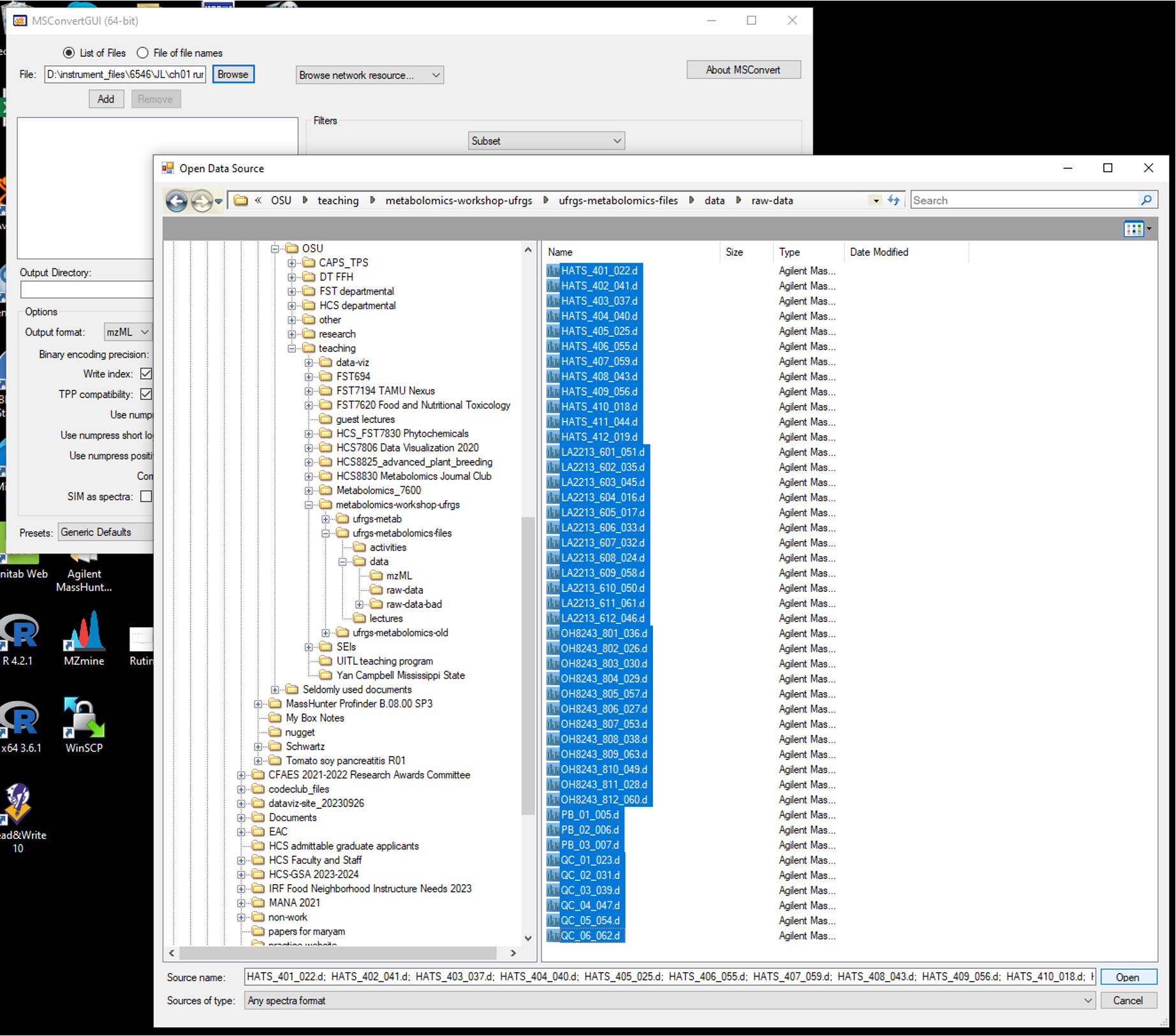The width and height of the screenshot is (1176, 1036).
Task: Select the HATS_401_022.d file icon
Action: click(x=553, y=271)
